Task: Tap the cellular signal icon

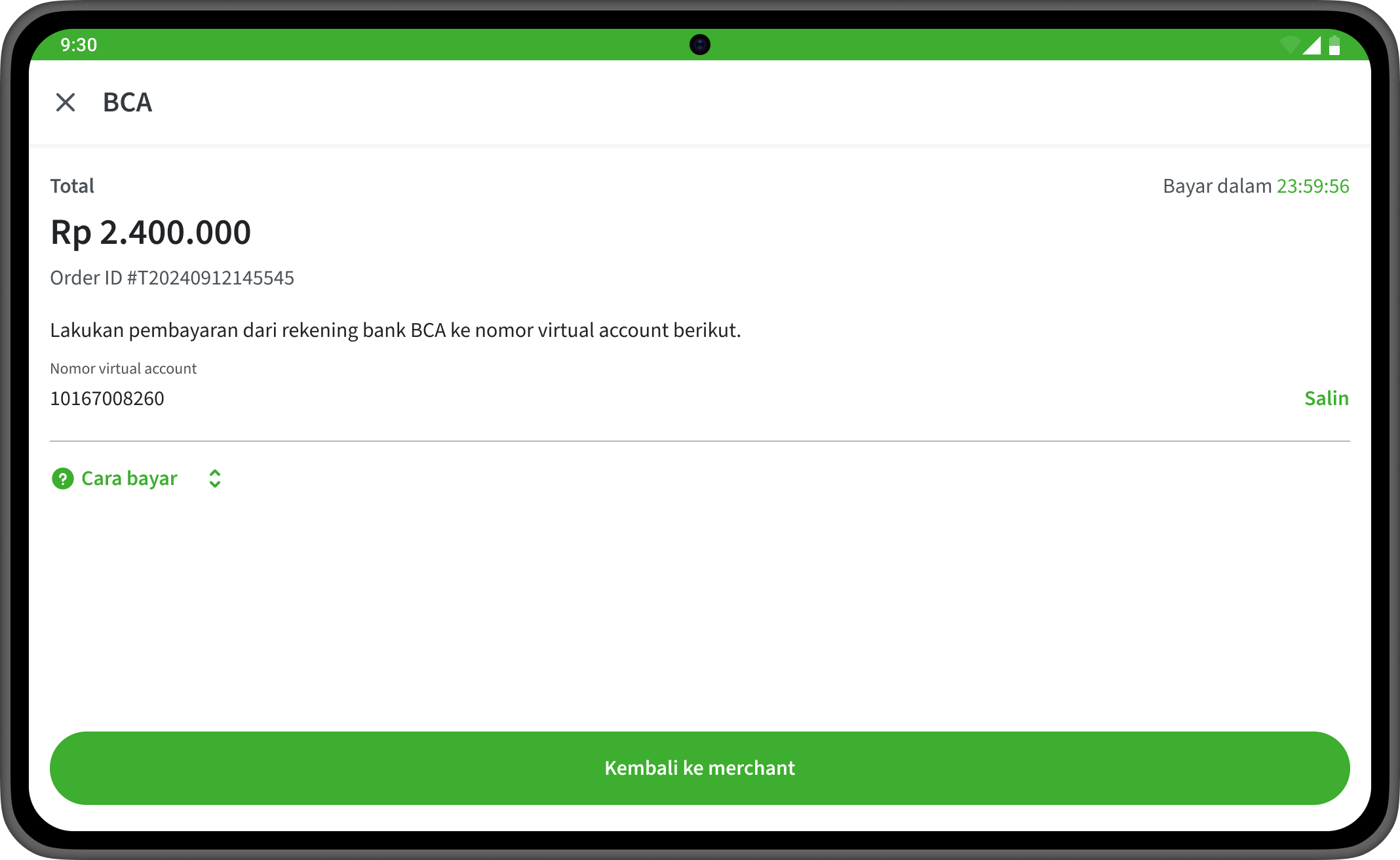Action: (x=1312, y=45)
